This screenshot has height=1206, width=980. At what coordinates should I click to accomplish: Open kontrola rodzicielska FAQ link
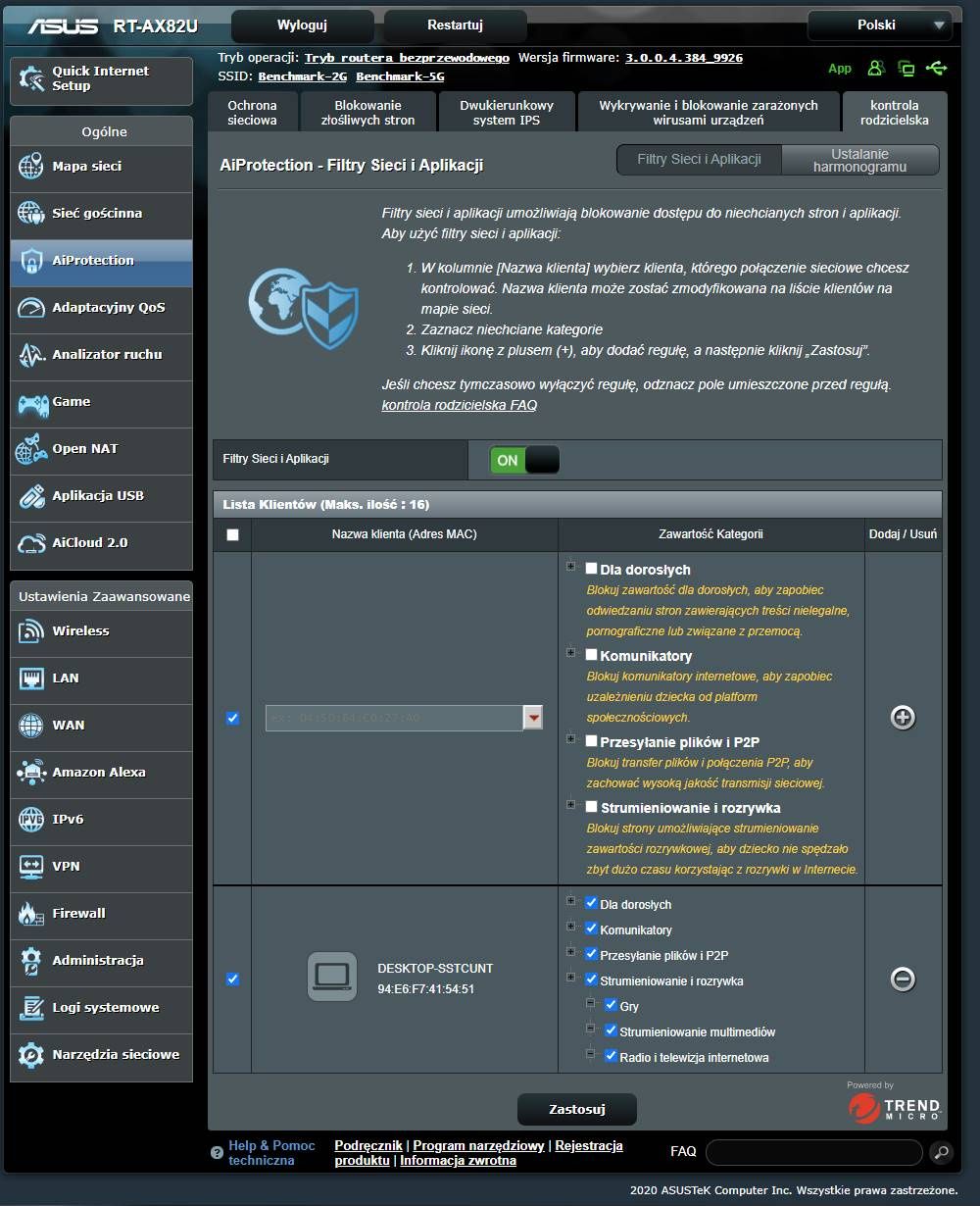(x=459, y=405)
